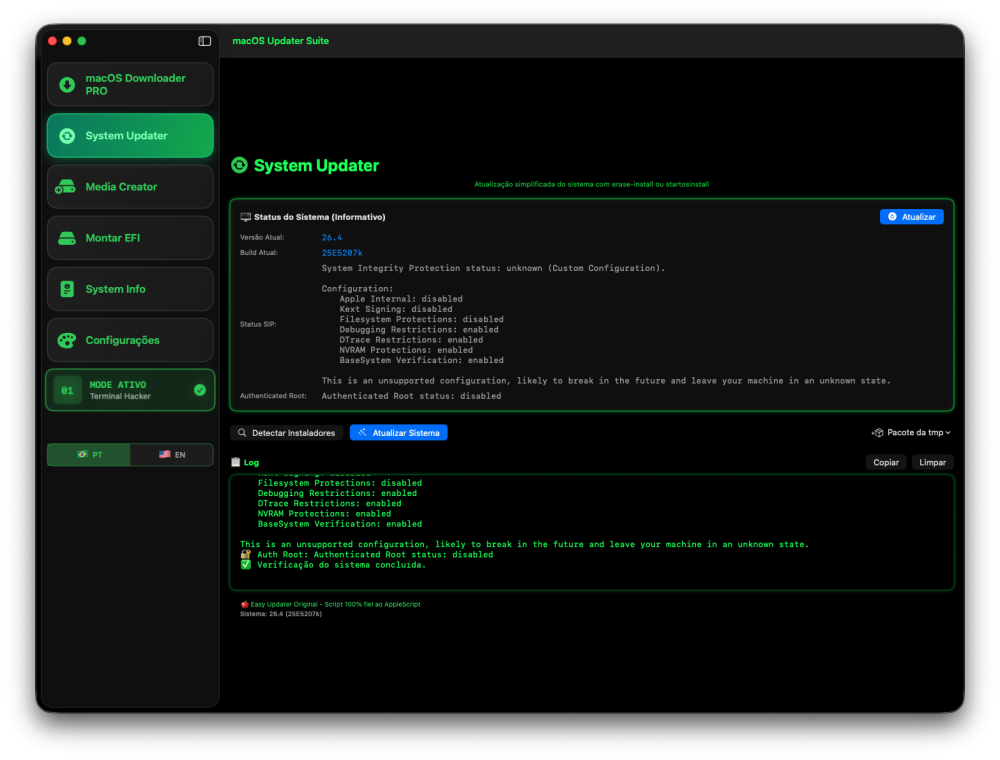Select System Updater in sidebar
Screen dimensions: 1000x760
click(130, 136)
